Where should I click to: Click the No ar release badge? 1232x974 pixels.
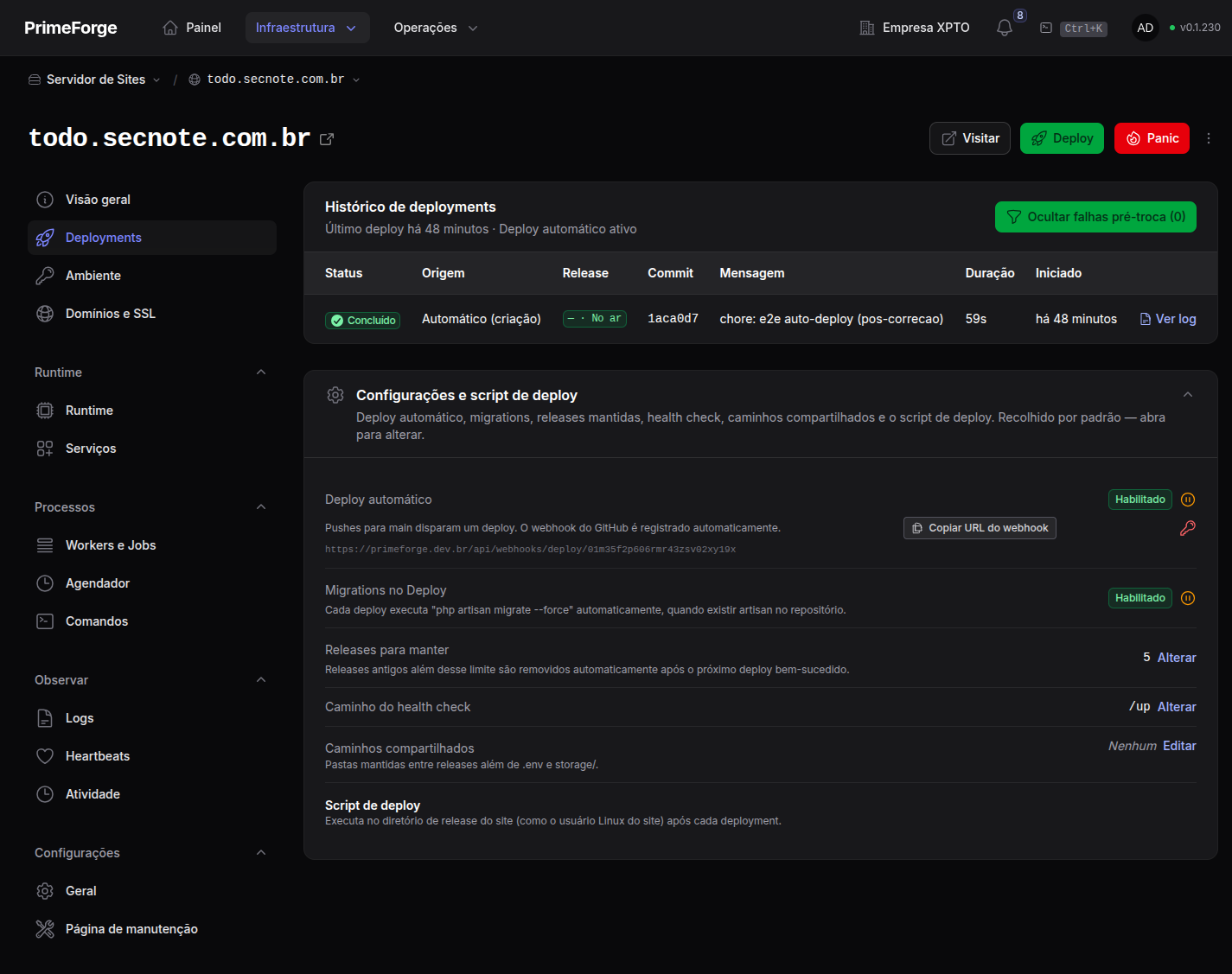(x=594, y=319)
